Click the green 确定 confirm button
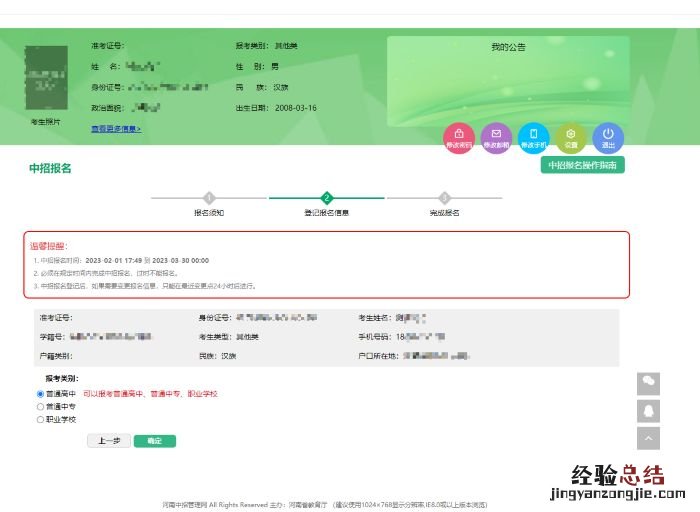Image resolution: width=700 pixels, height=512 pixels. tap(154, 441)
